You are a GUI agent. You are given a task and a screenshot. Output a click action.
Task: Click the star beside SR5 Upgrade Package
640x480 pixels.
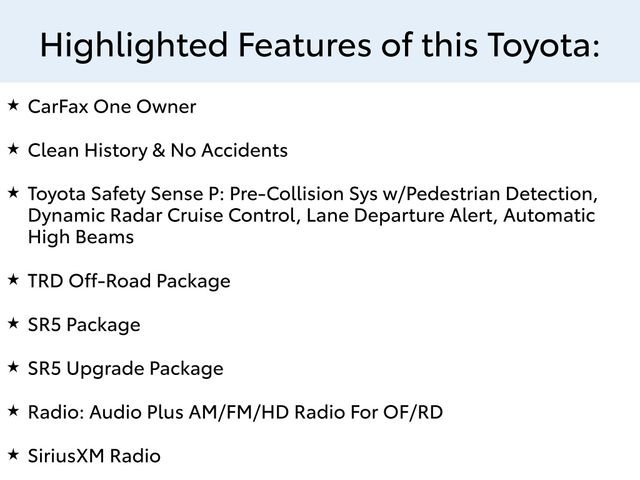pyautogui.click(x=13, y=367)
